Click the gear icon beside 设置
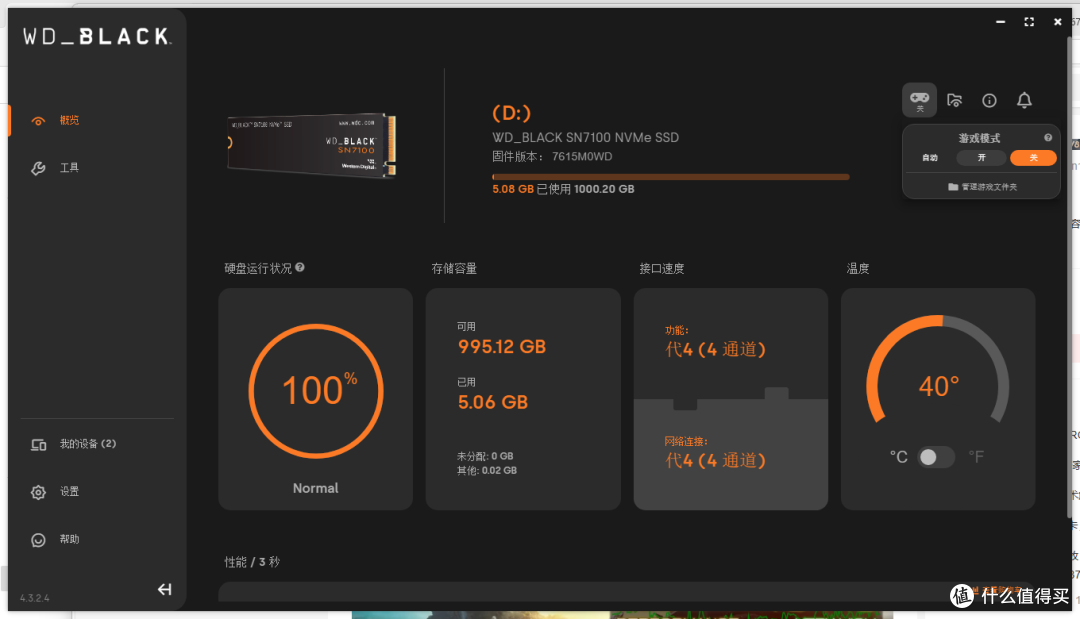This screenshot has width=1080, height=619. tap(39, 492)
